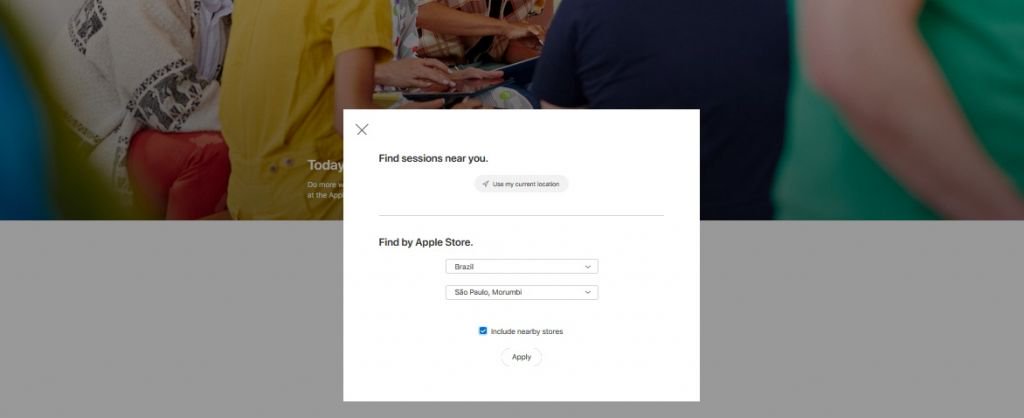The height and width of the screenshot is (418, 1024).
Task: Close the store finder dialog
Action: [x=362, y=129]
